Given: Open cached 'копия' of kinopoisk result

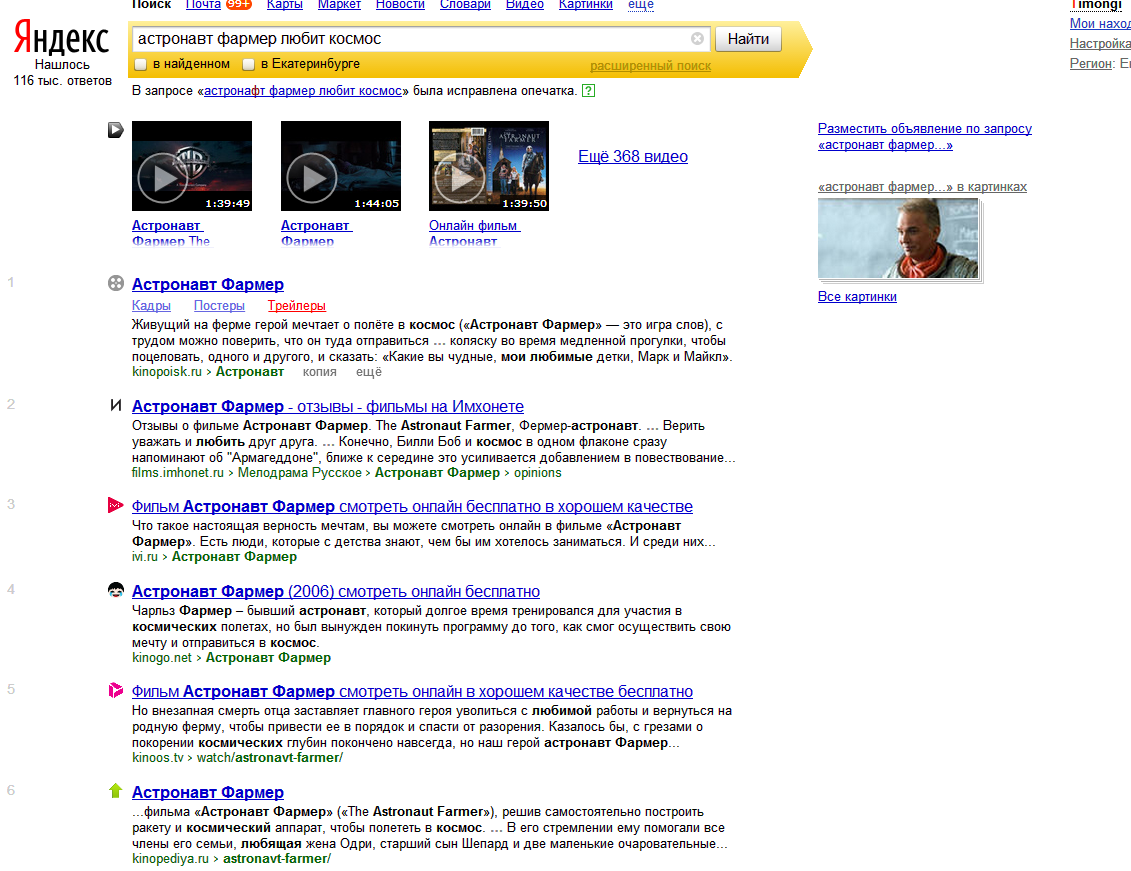Looking at the screenshot, I should point(320,372).
